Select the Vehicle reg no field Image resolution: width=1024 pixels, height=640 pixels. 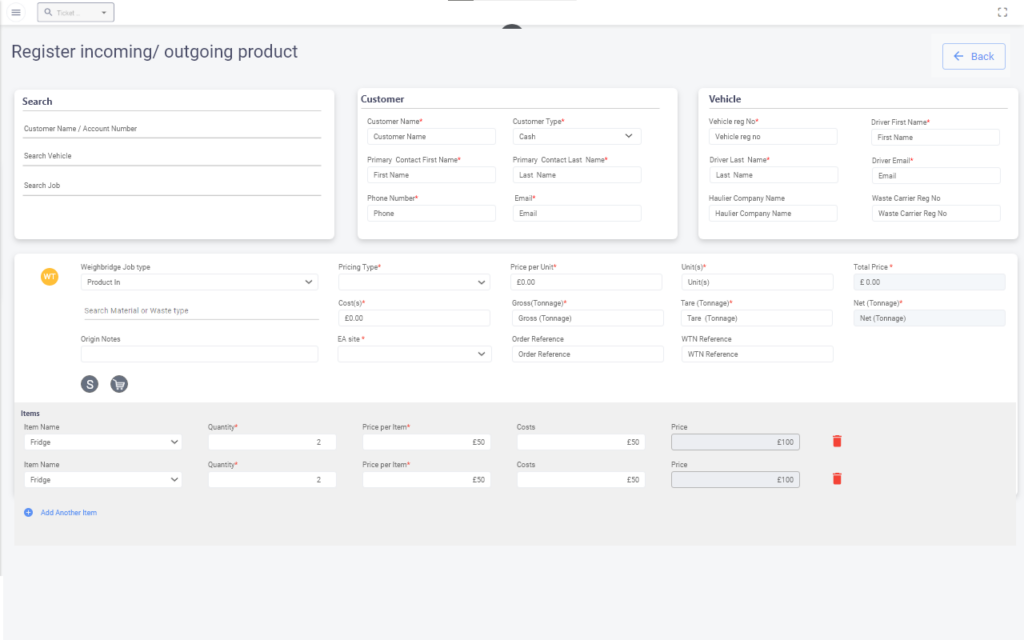tap(773, 135)
